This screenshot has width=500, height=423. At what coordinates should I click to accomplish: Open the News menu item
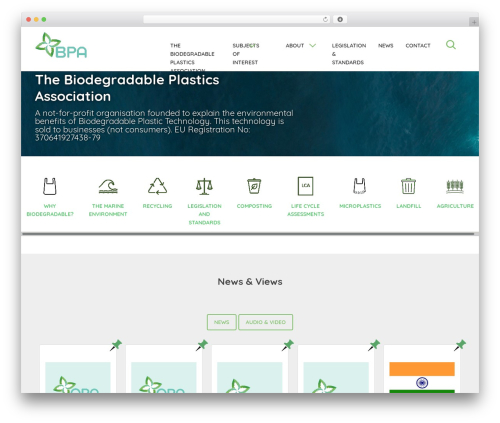tap(386, 46)
